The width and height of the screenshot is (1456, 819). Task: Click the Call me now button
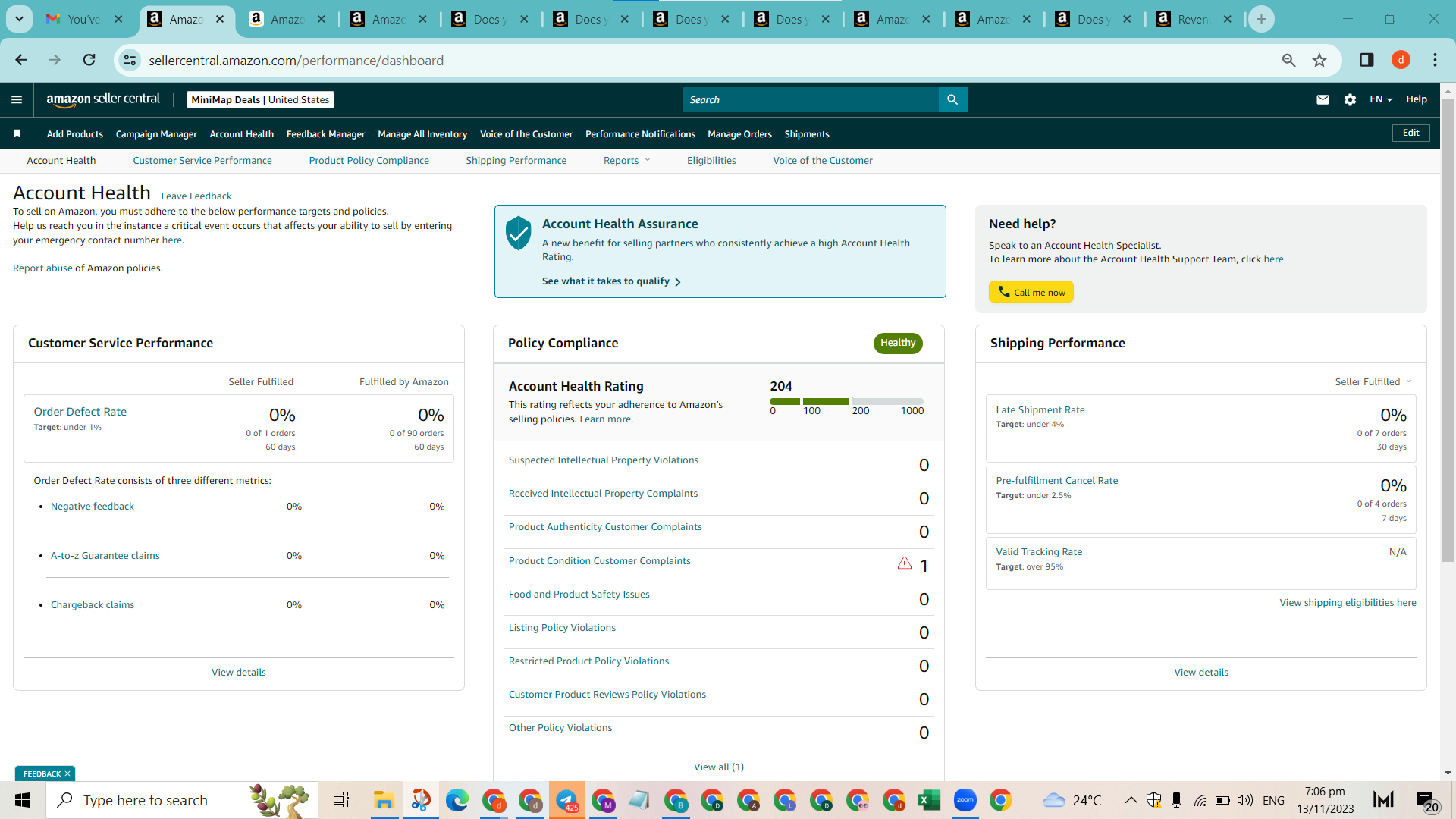coord(1031,292)
